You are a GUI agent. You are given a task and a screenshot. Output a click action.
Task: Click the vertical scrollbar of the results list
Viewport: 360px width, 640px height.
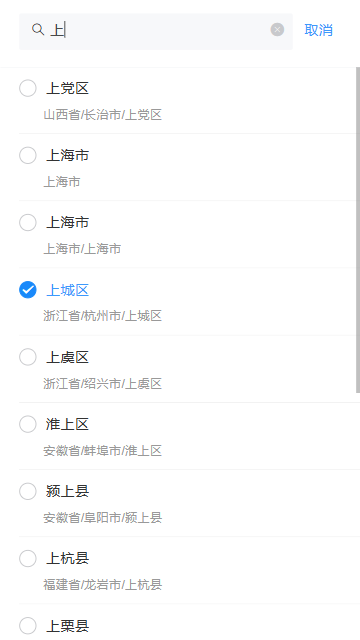pyautogui.click(x=358, y=230)
